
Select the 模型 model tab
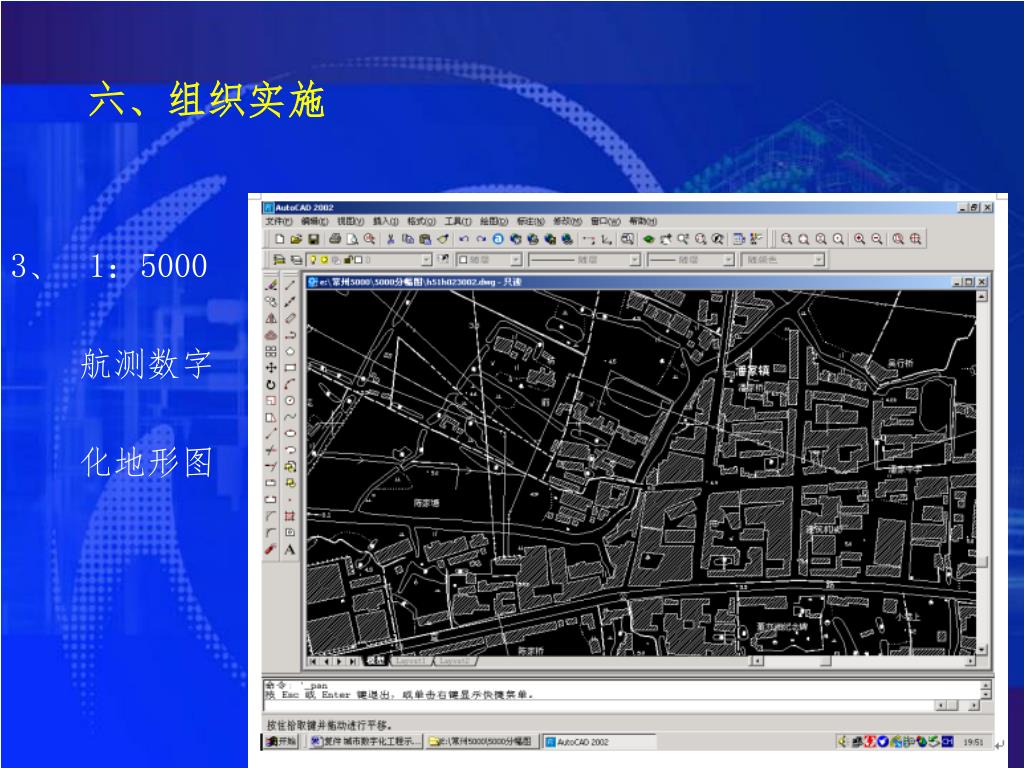pyautogui.click(x=375, y=662)
